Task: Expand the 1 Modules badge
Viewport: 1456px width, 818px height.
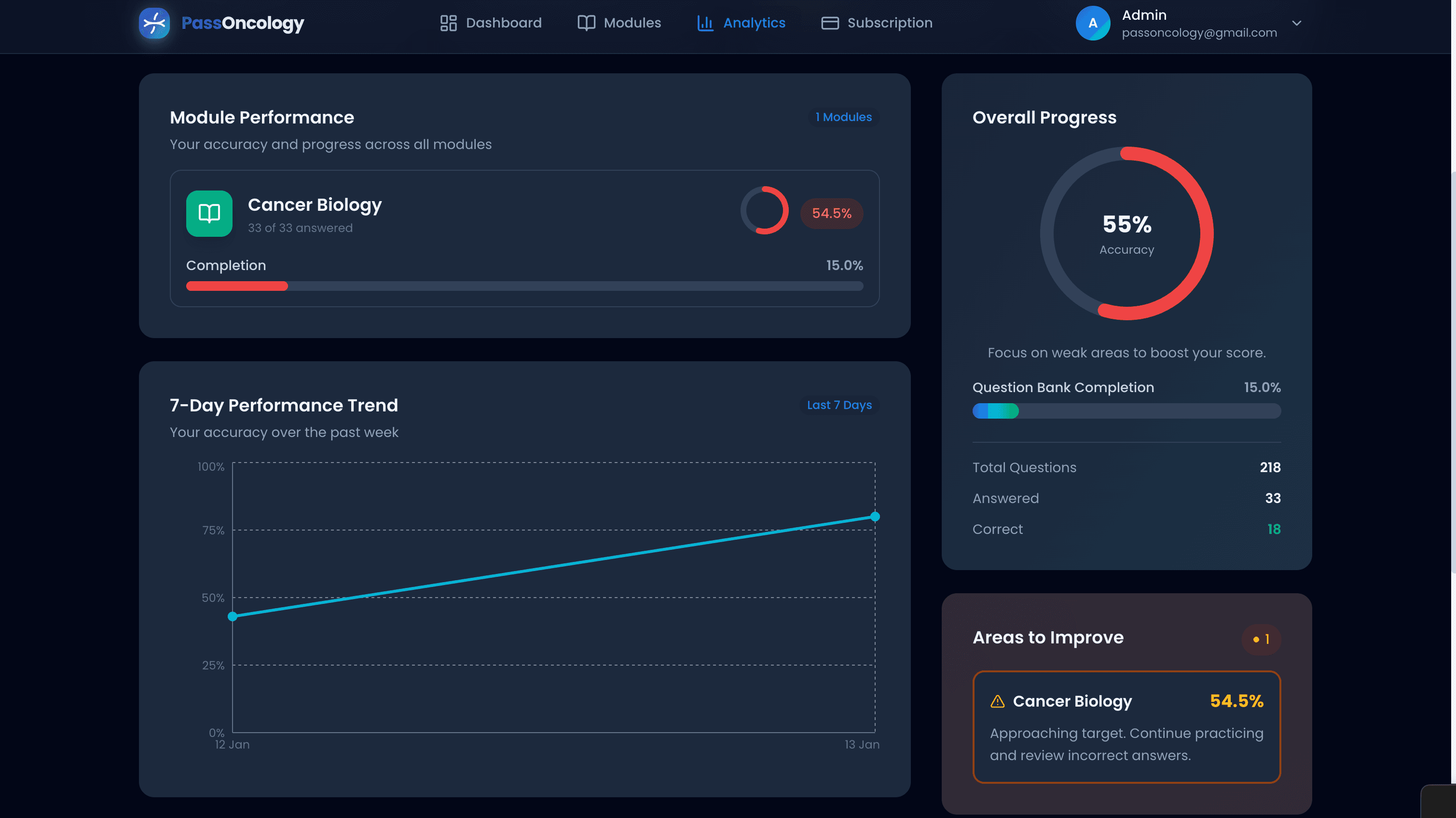Action: (x=843, y=117)
